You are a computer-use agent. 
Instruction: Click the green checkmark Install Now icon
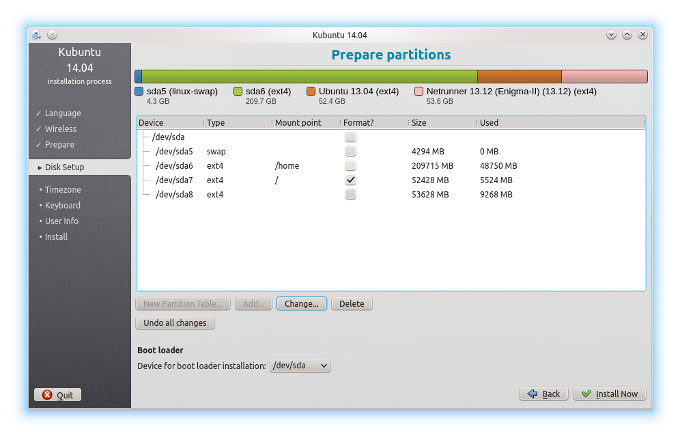pyautogui.click(x=586, y=394)
